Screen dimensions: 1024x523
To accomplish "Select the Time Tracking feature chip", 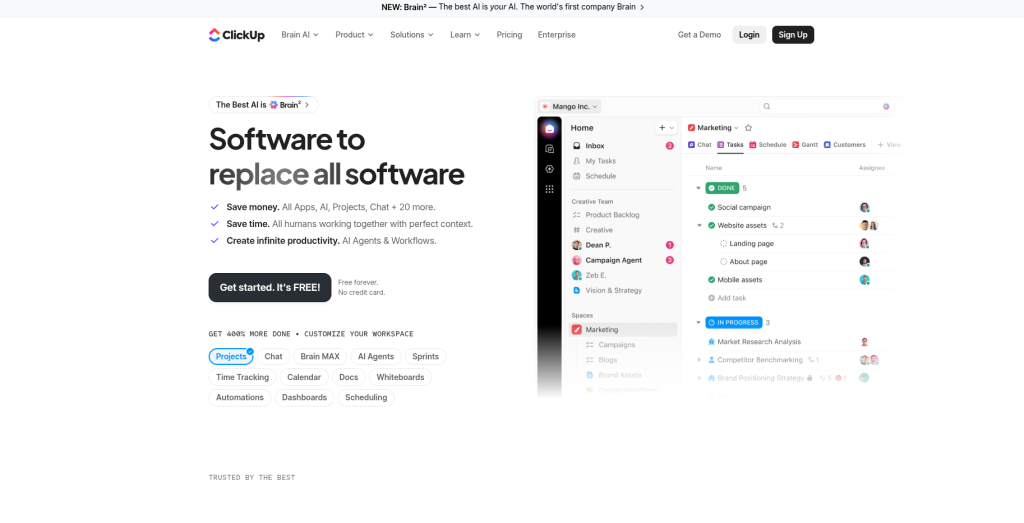I will pos(242,377).
